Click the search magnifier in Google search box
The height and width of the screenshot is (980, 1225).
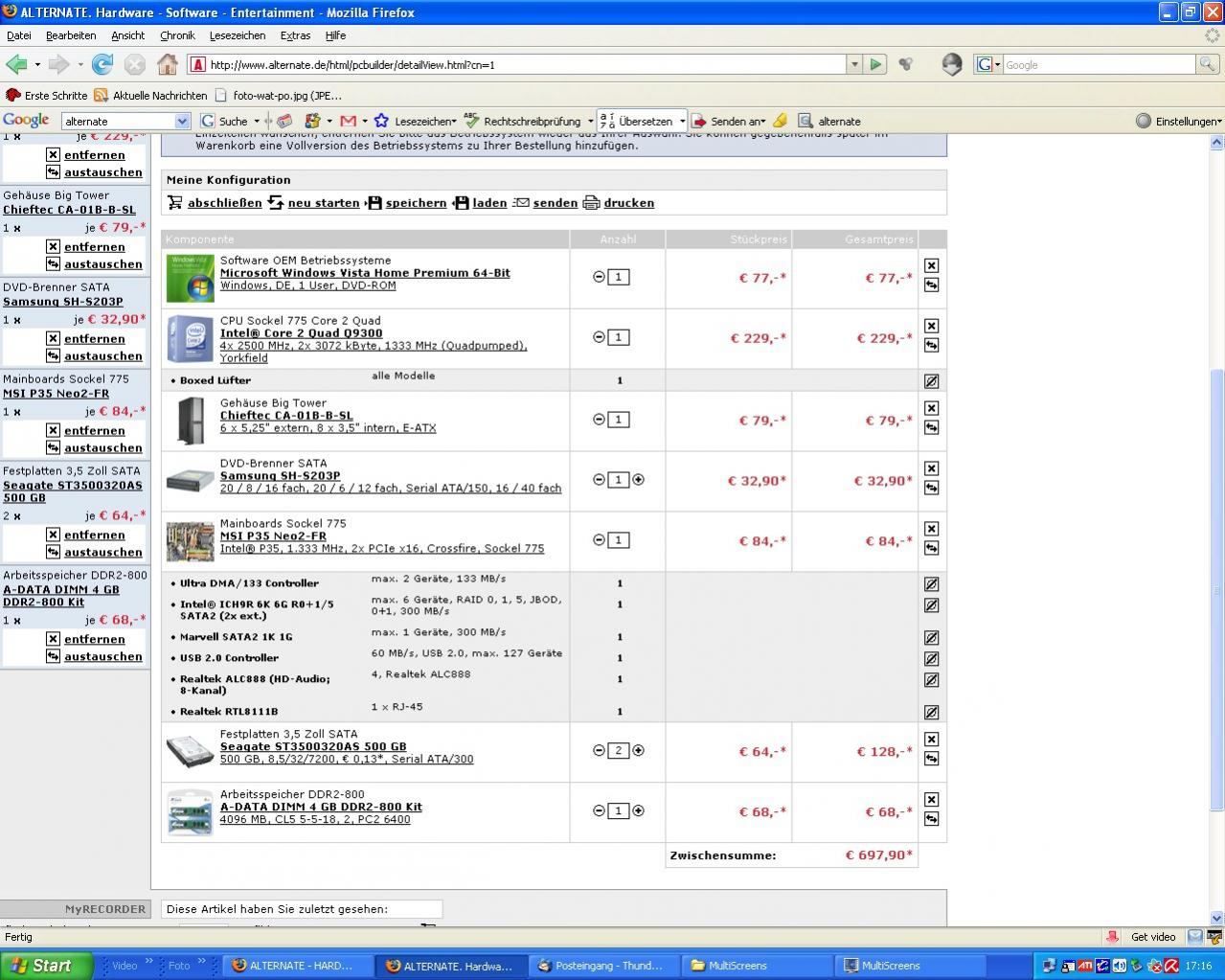[1208, 64]
